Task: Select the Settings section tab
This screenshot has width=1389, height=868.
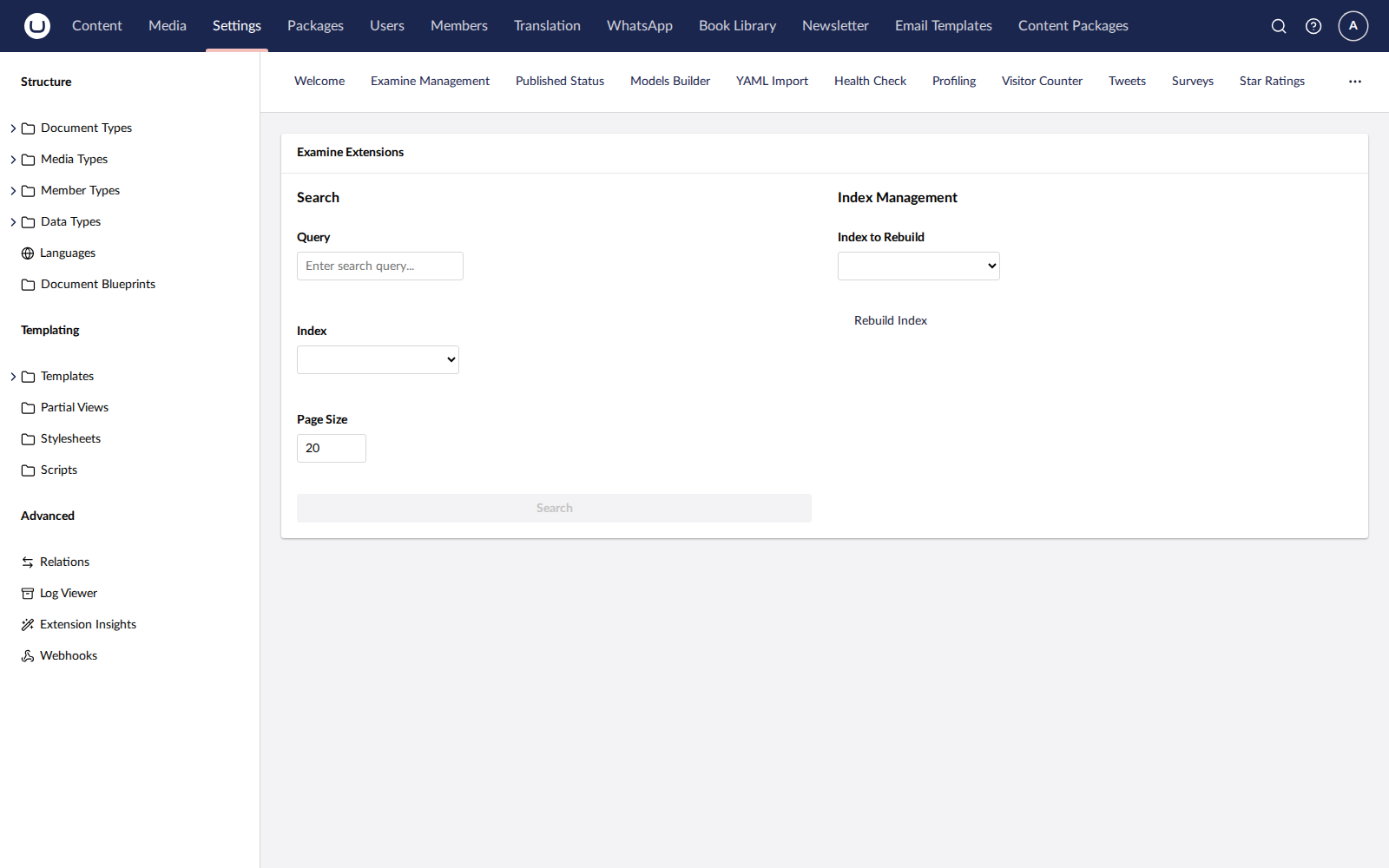Action: point(237,26)
